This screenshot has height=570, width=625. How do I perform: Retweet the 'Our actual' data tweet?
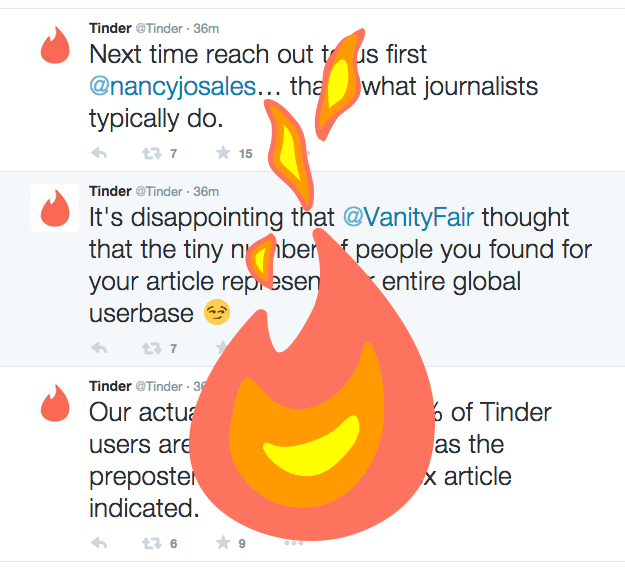pos(152,542)
